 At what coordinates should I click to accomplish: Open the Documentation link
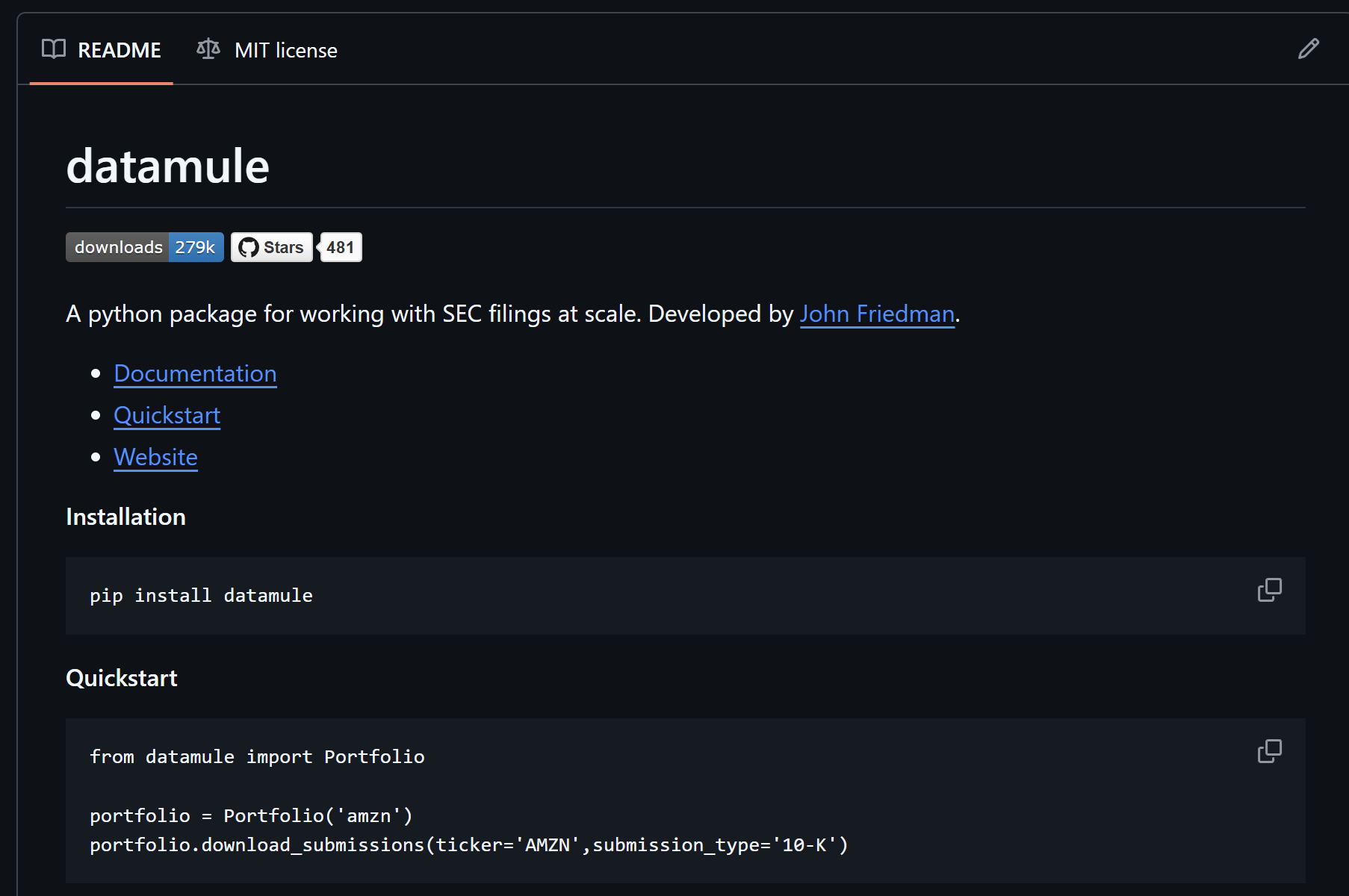195,373
